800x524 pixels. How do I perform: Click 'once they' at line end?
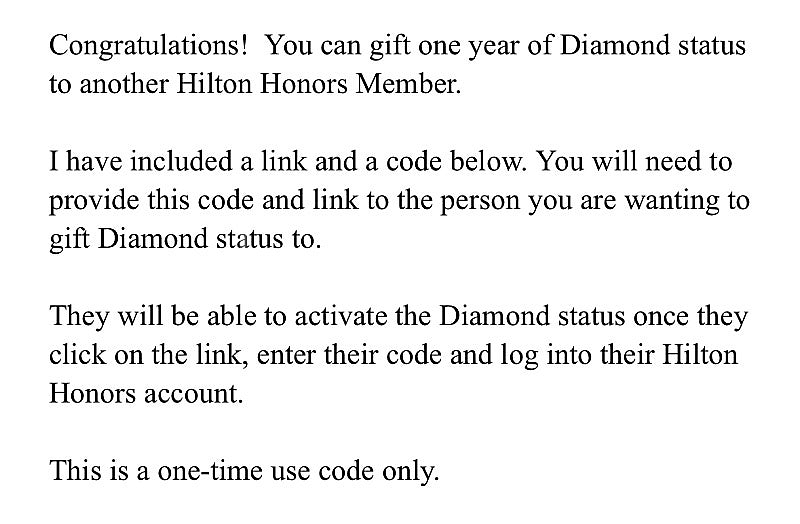pos(690,317)
